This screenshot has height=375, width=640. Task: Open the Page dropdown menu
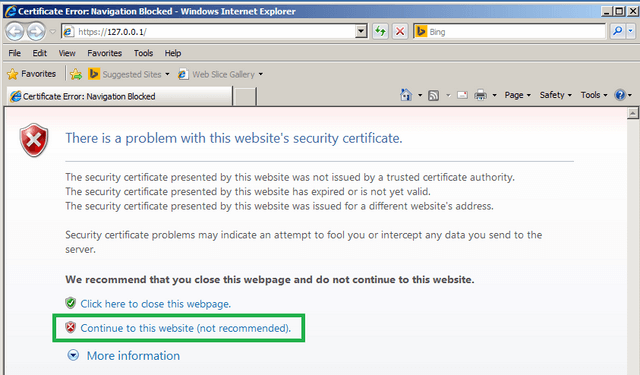518,95
